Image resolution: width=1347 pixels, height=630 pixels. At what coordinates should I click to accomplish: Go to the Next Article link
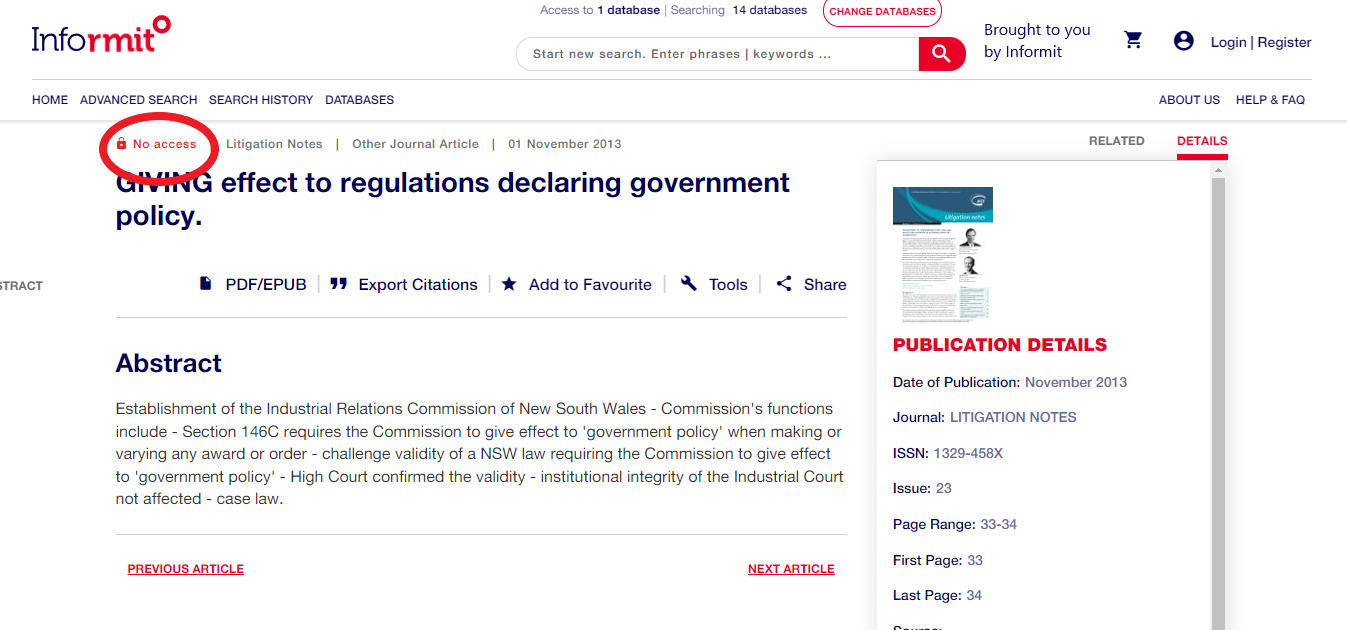(x=790, y=569)
